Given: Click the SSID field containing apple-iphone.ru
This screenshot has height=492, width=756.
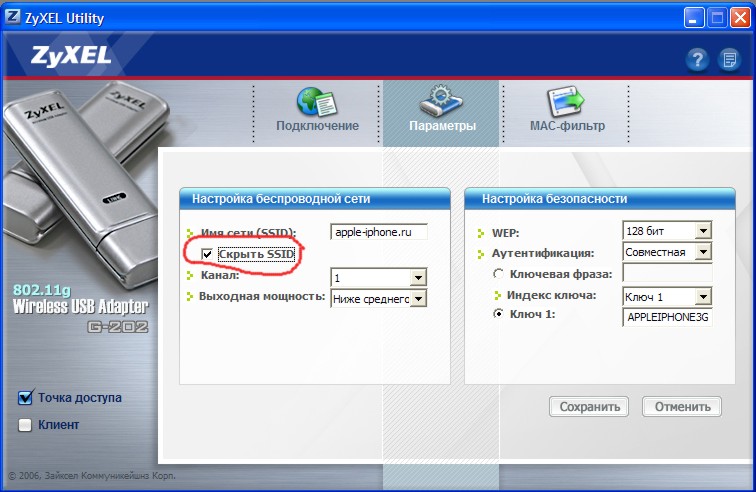Looking at the screenshot, I should pos(379,232).
